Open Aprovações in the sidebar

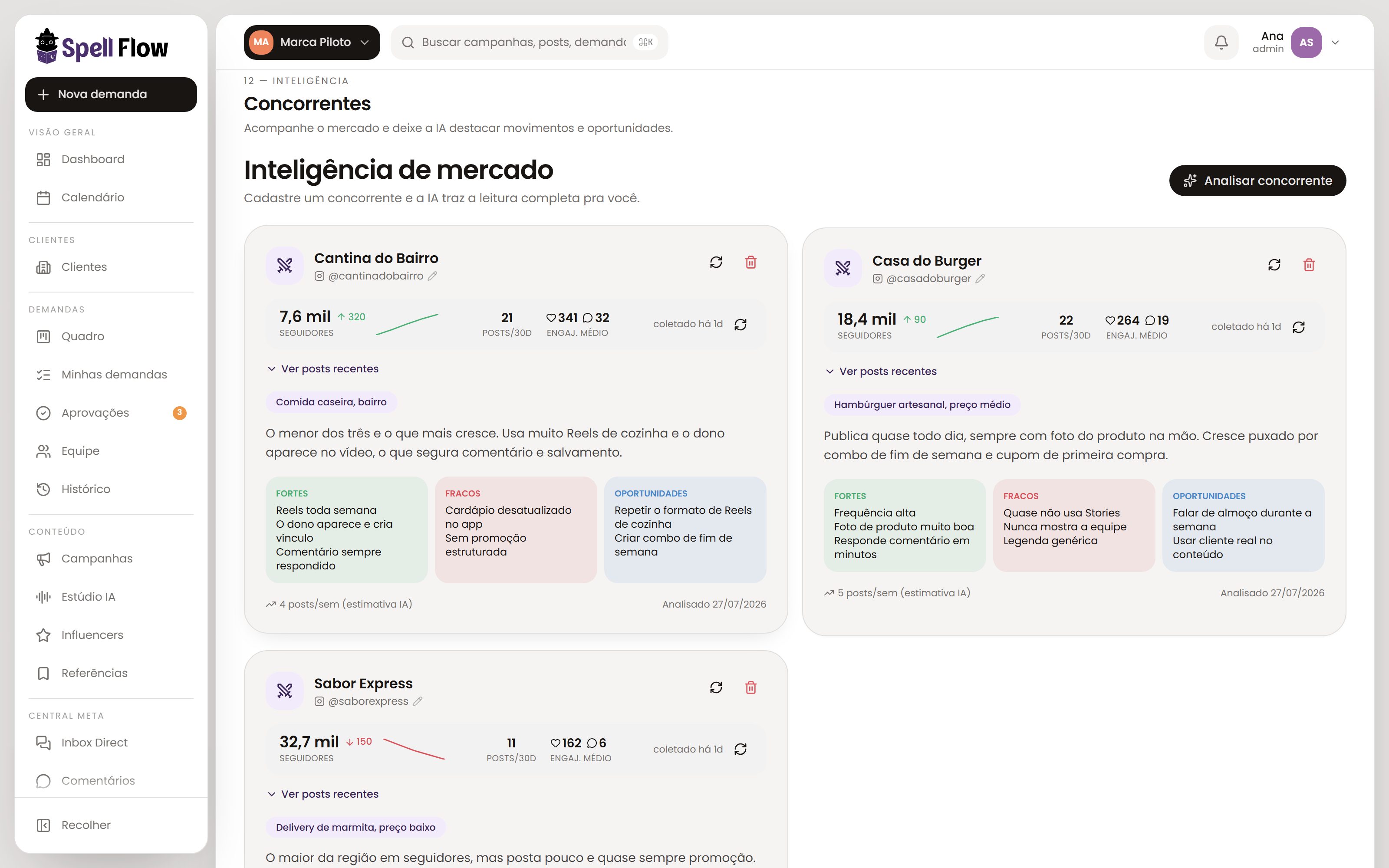(x=111, y=413)
